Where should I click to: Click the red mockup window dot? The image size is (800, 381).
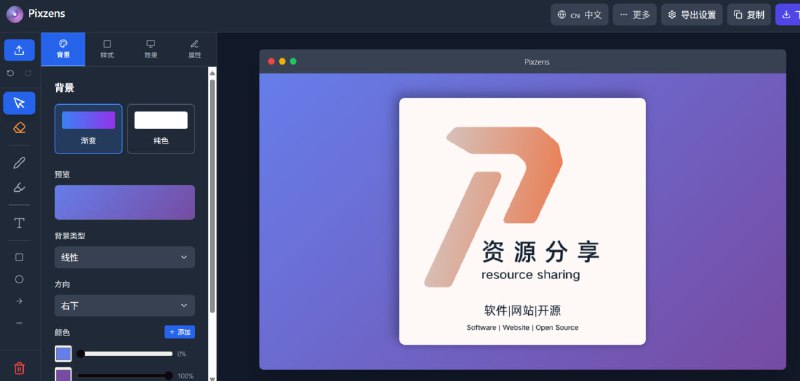point(271,62)
